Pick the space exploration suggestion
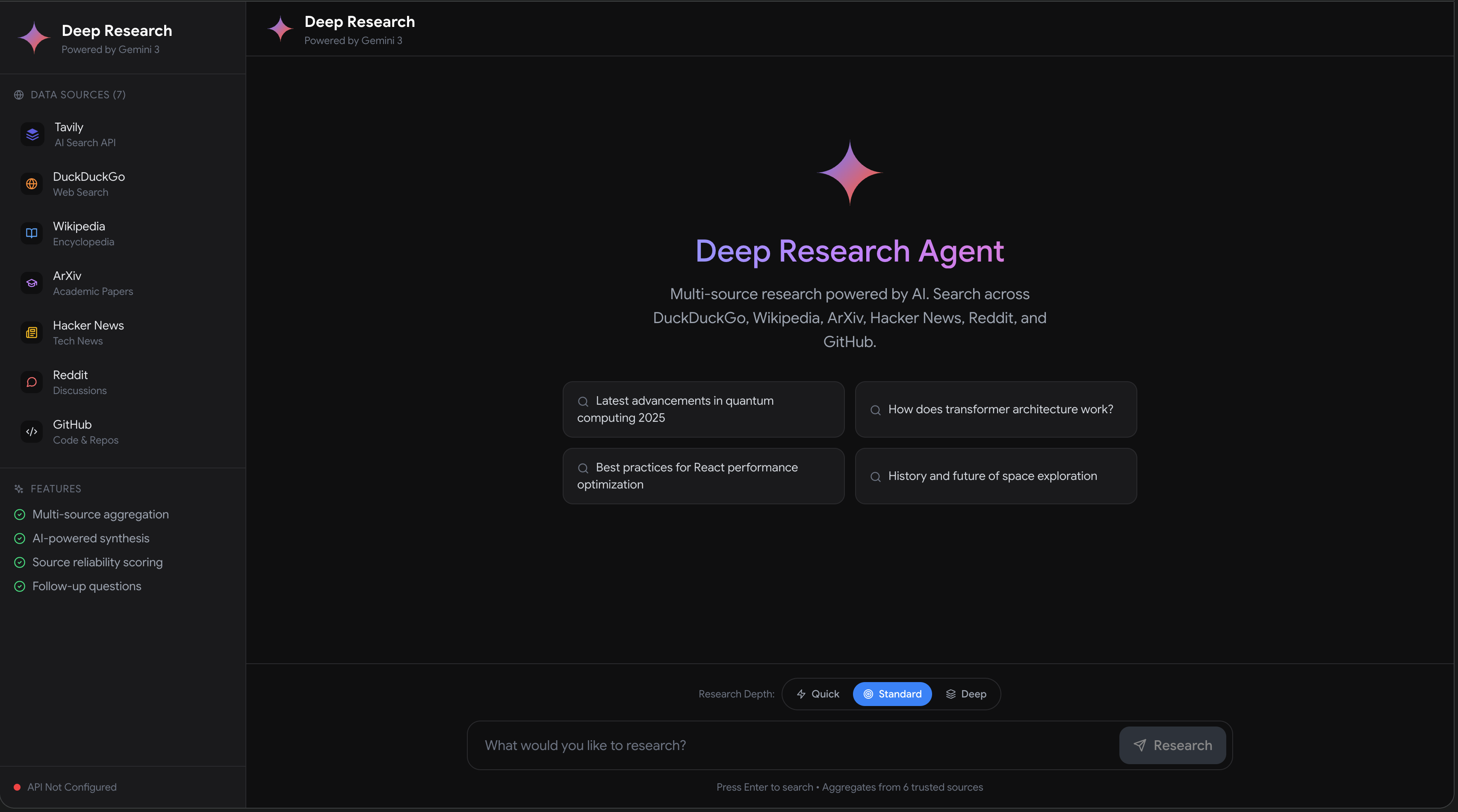The image size is (1458, 812). [x=995, y=476]
